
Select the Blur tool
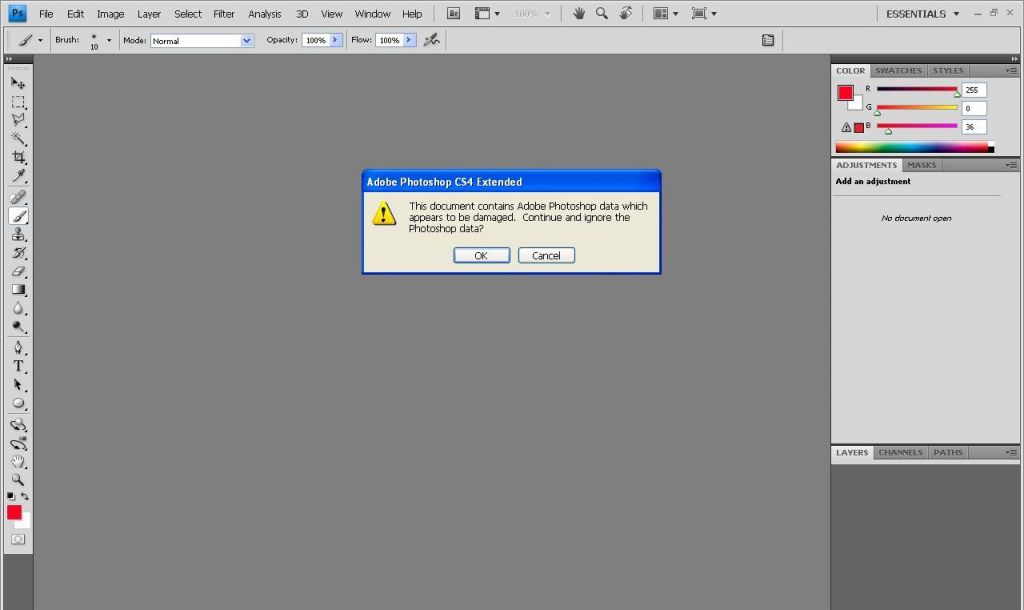click(18, 308)
